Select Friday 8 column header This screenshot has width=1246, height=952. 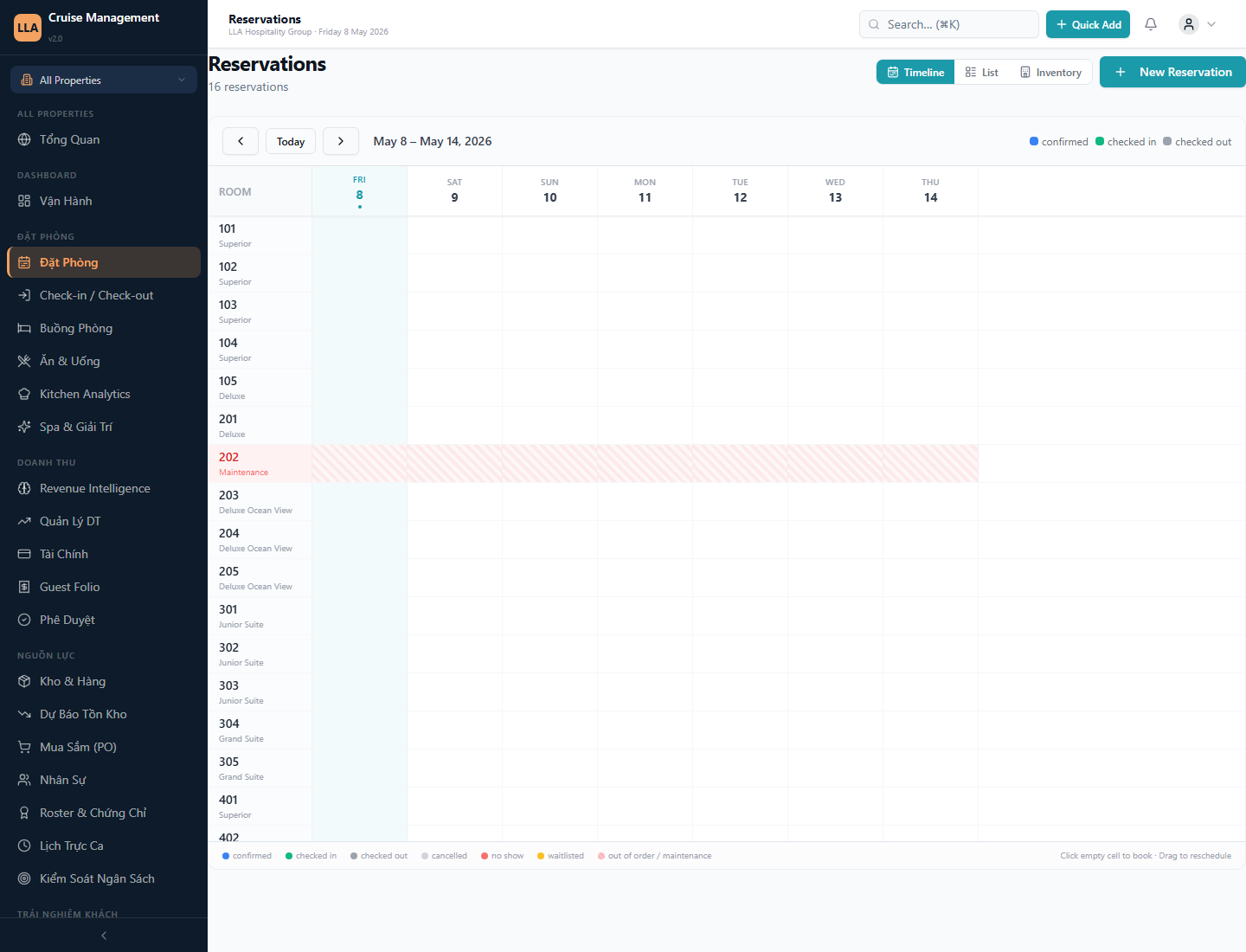point(359,191)
